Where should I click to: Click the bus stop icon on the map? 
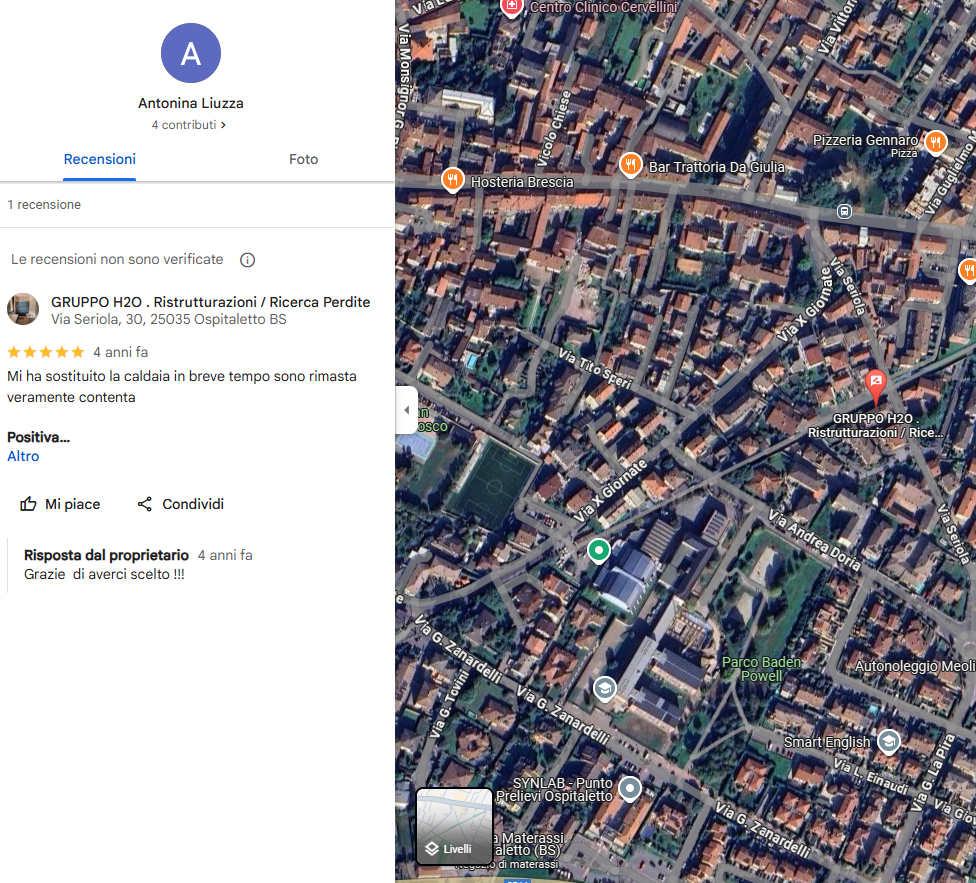(x=844, y=212)
